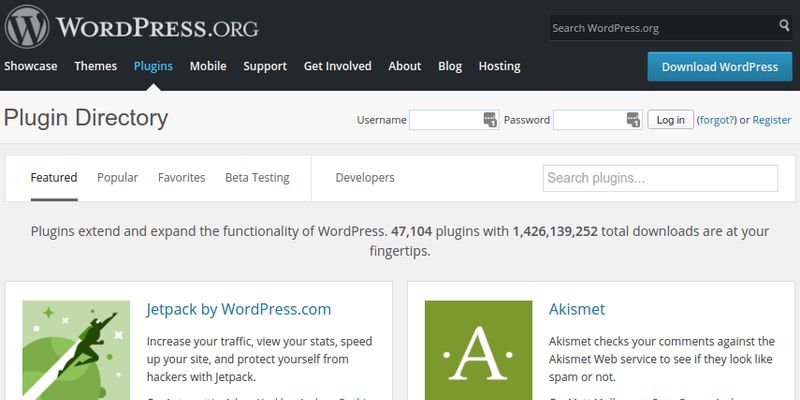Select the Plugins menu item
The image size is (800, 400).
coord(153,66)
